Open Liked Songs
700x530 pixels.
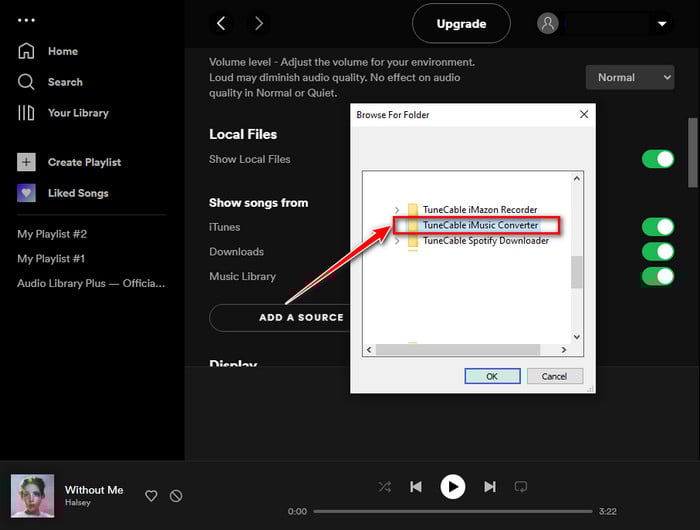point(78,193)
